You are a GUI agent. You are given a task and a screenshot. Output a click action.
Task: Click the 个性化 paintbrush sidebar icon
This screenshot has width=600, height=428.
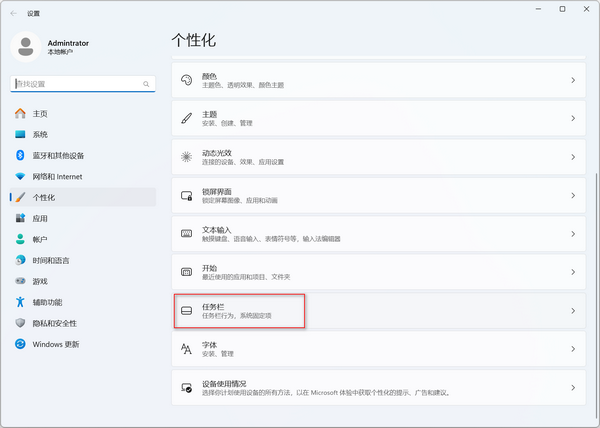[20, 197]
